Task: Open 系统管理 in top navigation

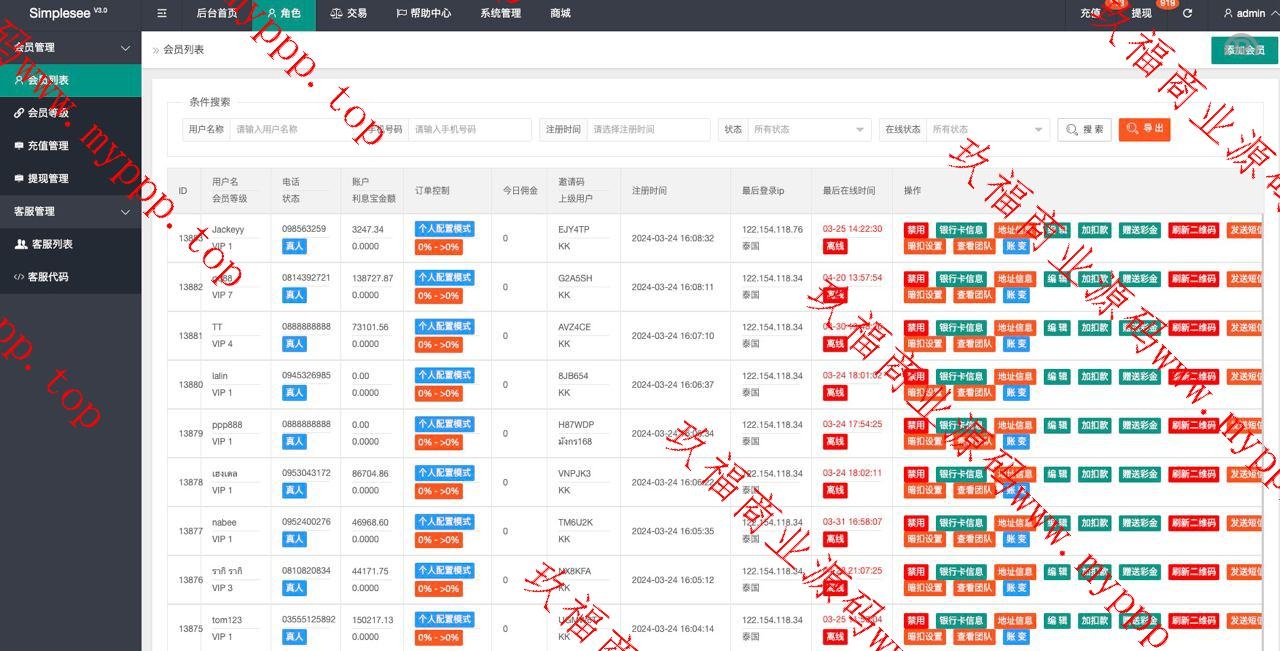Action: [x=500, y=13]
